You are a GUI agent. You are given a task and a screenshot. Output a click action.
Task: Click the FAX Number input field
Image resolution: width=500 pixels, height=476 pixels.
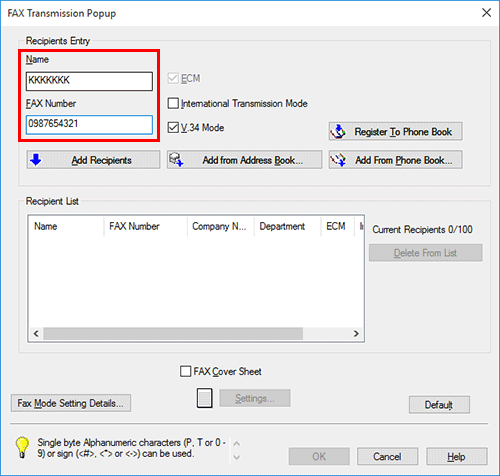(x=89, y=125)
